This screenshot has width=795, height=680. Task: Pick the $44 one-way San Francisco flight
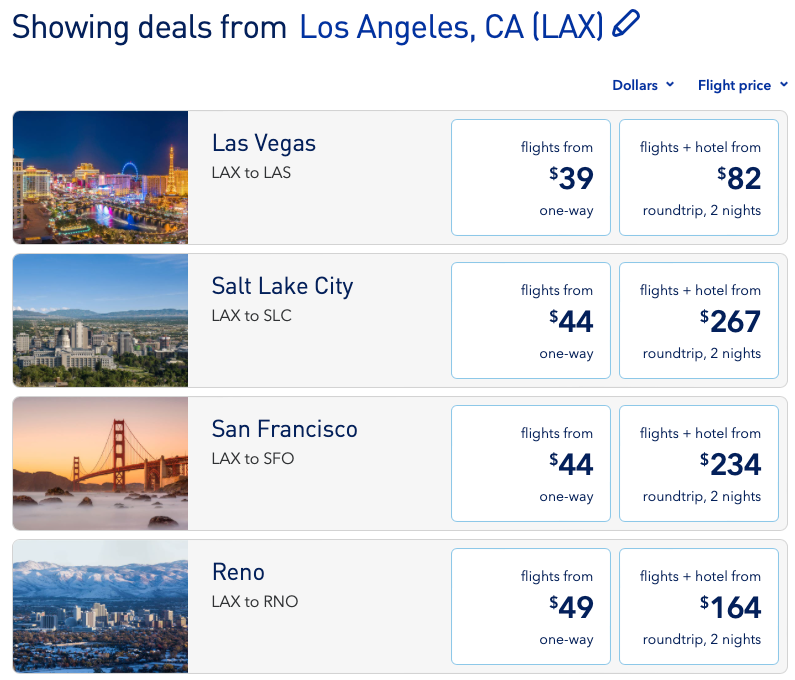[x=530, y=464]
